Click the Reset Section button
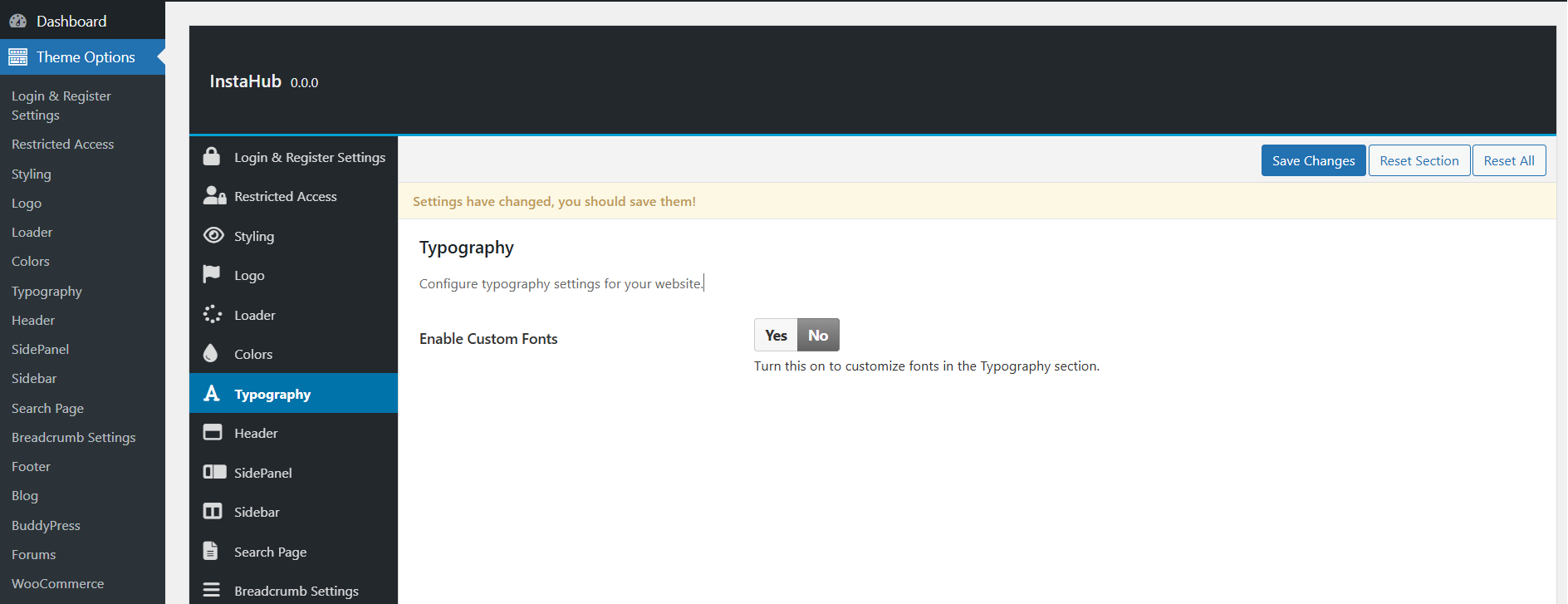 1419,161
